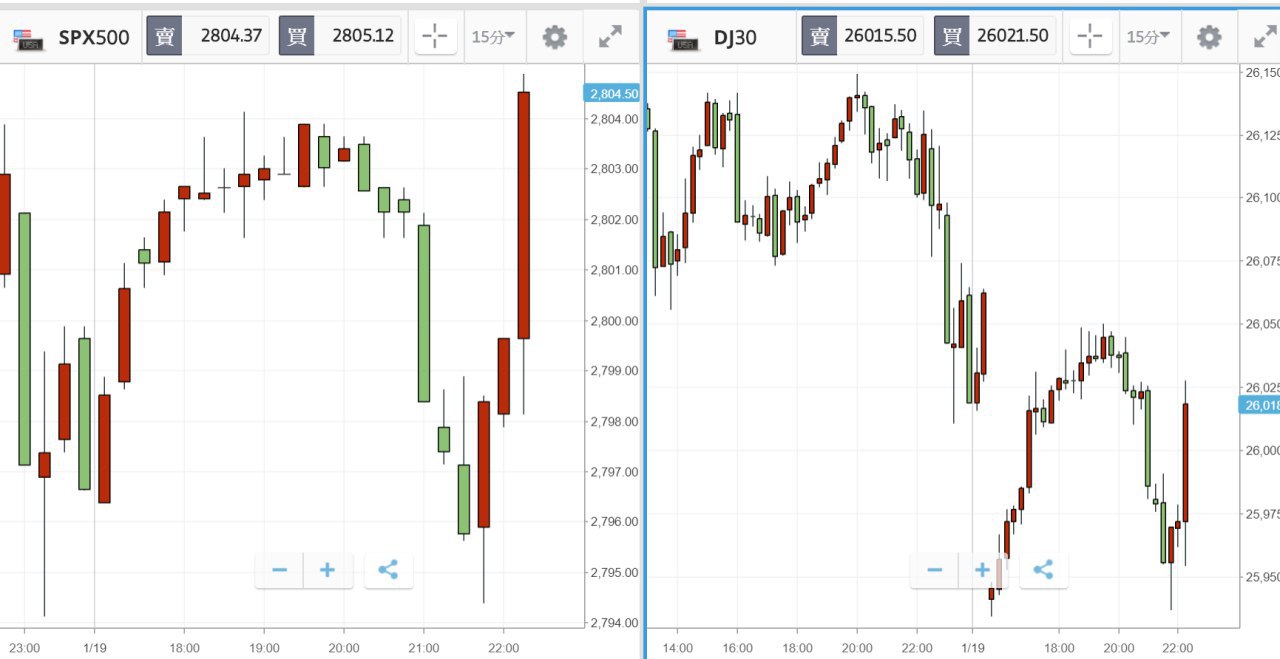Open 15分 timeframe dropdown on SPX500
The image size is (1280, 659).
[493, 37]
